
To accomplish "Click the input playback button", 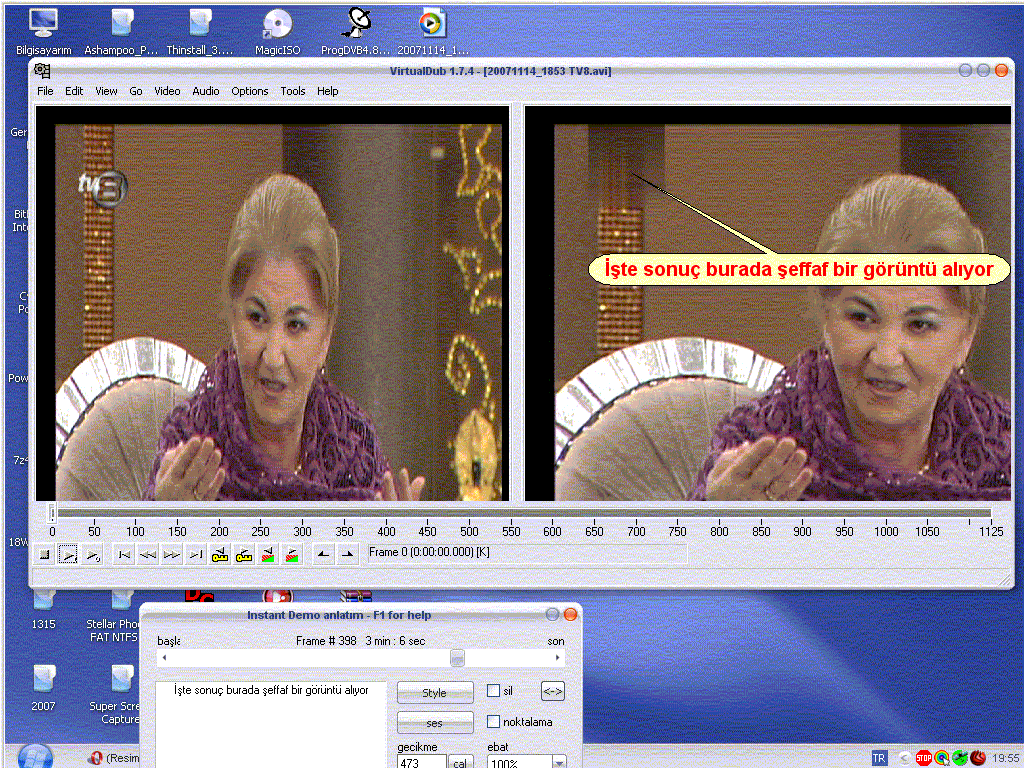I will 69,555.
